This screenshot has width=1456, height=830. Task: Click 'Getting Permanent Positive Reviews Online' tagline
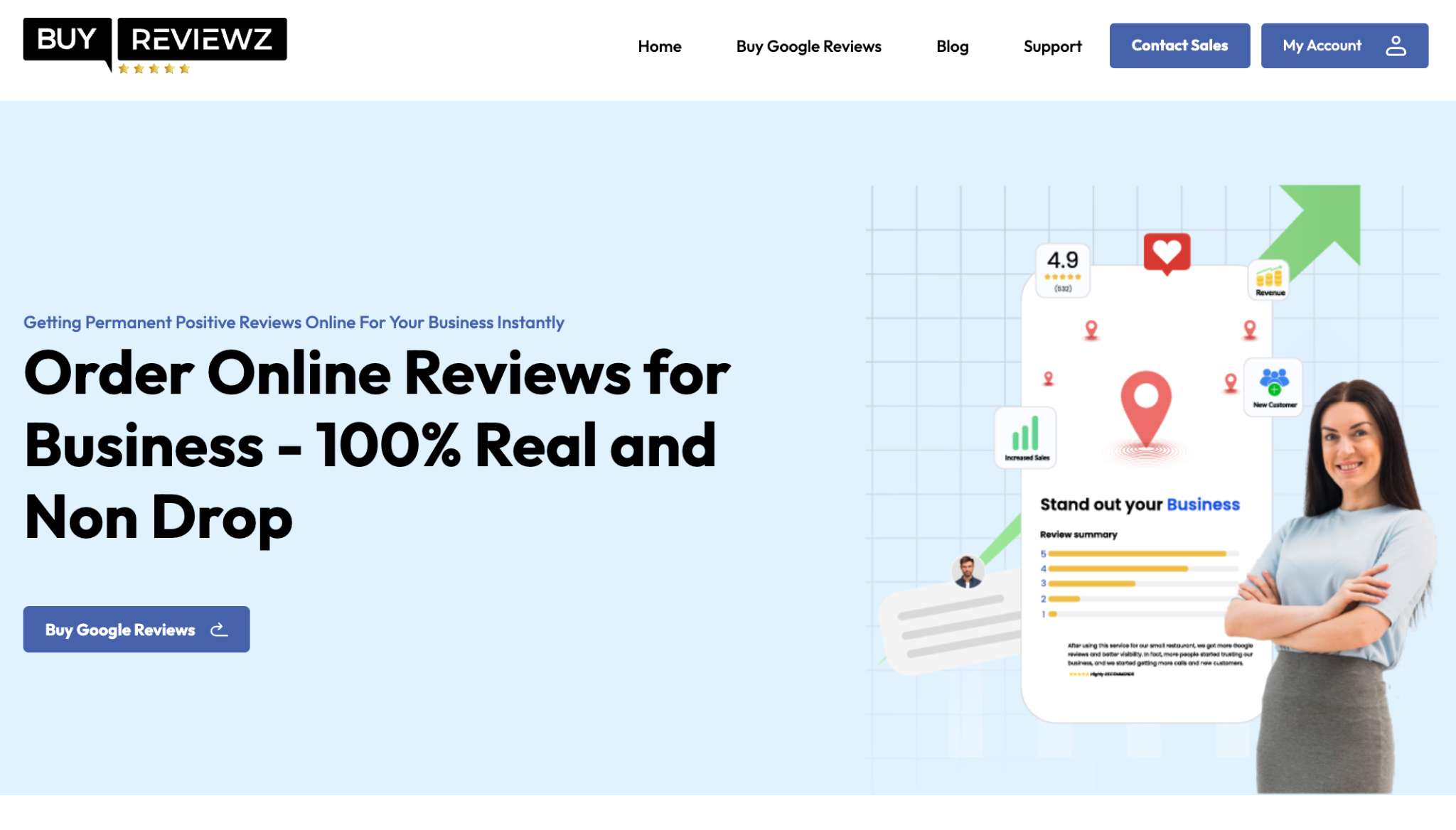coord(294,323)
